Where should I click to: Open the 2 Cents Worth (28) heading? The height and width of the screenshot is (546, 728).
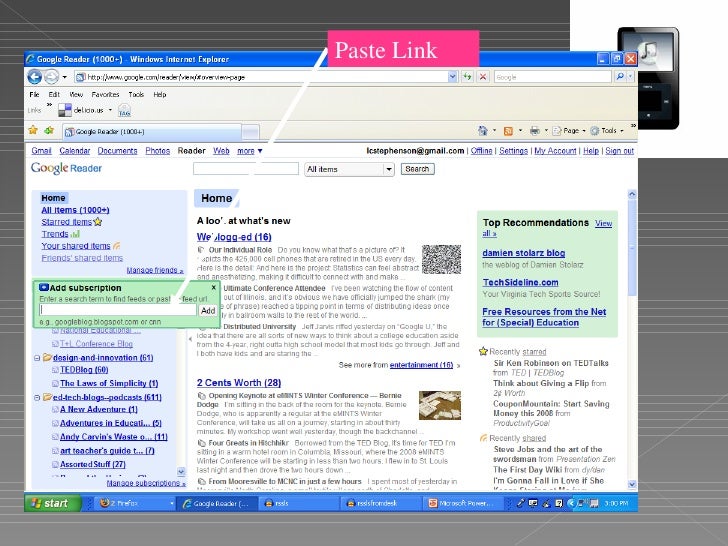[239, 383]
